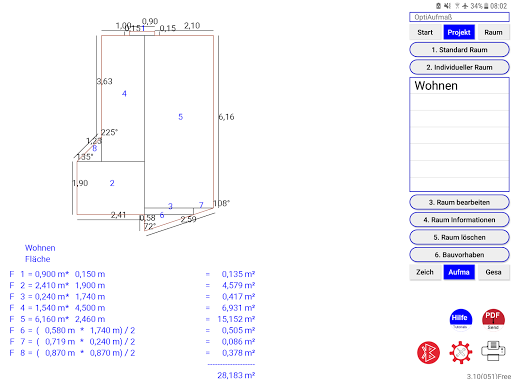Click the 08:02 clock in status bar

[498, 6]
